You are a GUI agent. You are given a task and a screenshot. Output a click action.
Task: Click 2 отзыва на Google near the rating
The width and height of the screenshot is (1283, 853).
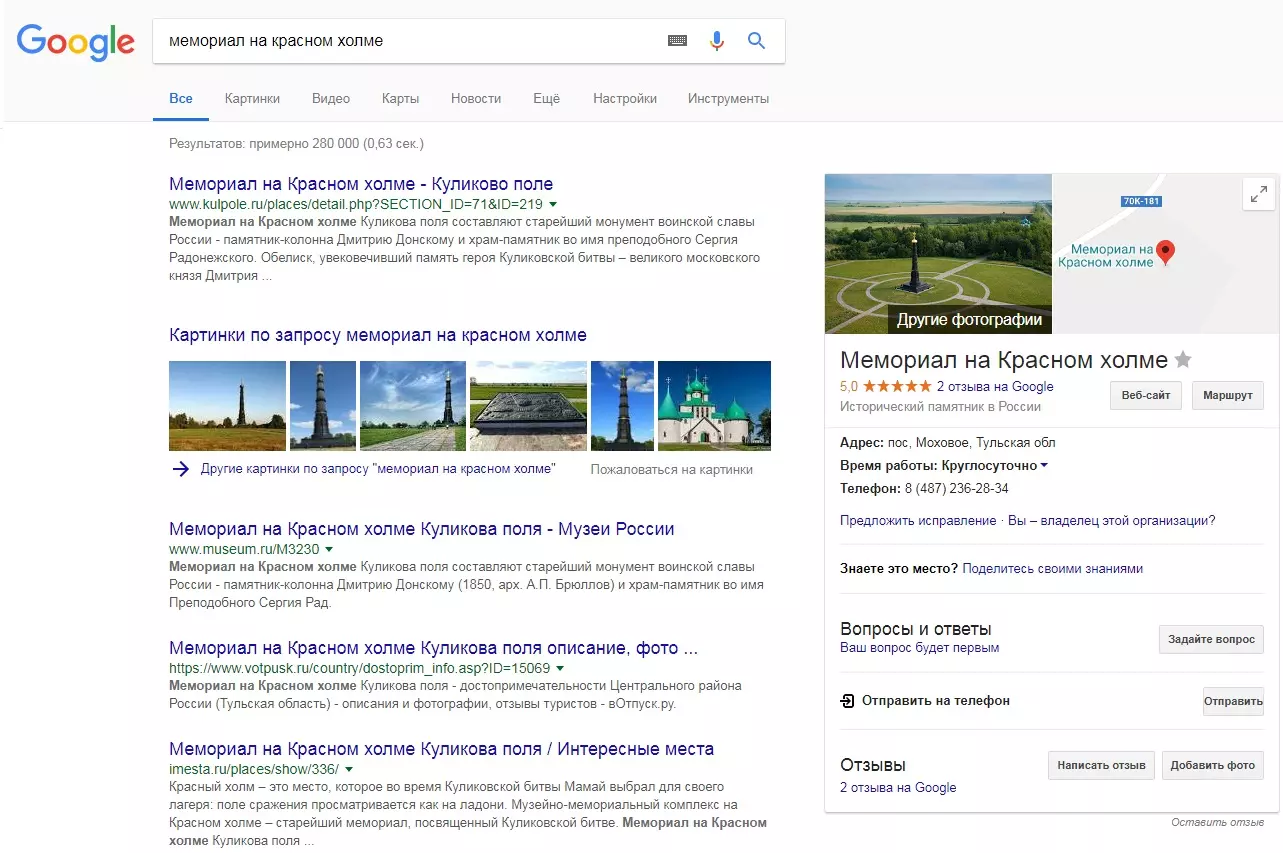tap(995, 386)
